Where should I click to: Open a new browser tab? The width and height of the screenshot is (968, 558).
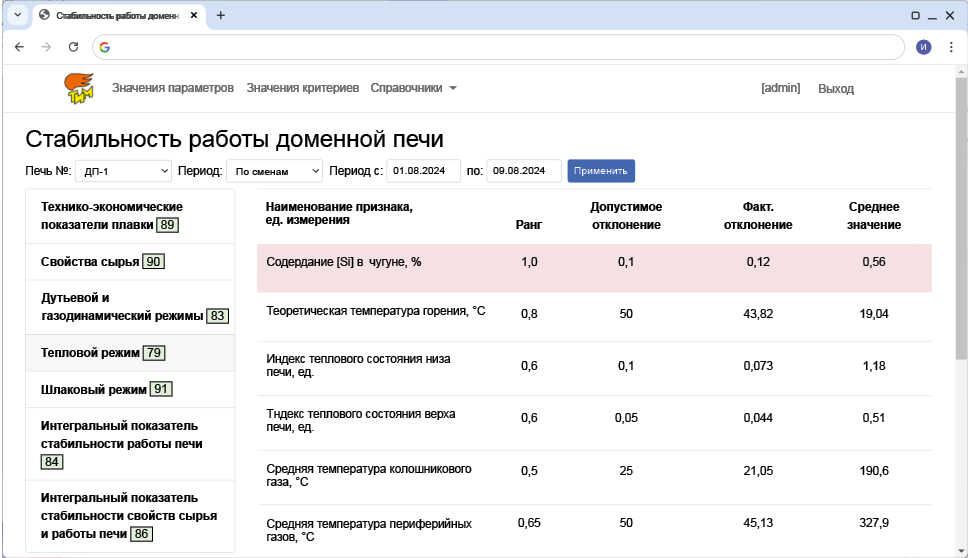pos(220,15)
